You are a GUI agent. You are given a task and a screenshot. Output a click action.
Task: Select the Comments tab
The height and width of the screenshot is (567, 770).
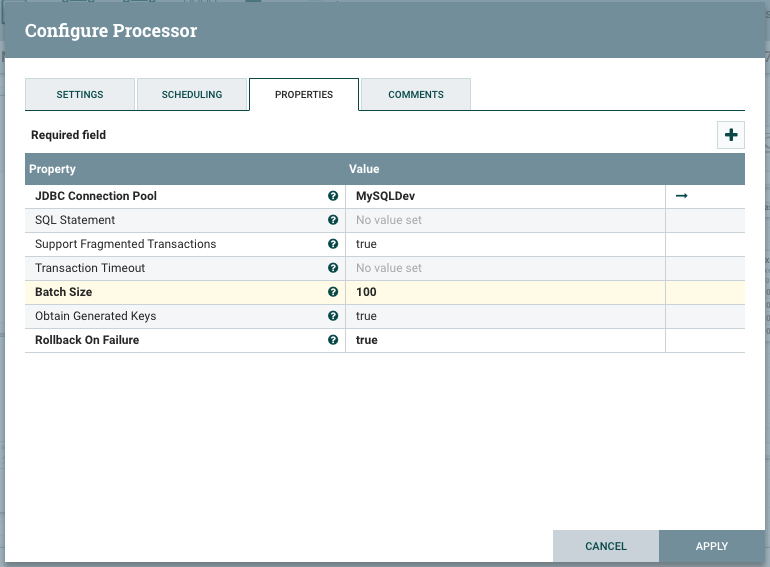point(415,94)
